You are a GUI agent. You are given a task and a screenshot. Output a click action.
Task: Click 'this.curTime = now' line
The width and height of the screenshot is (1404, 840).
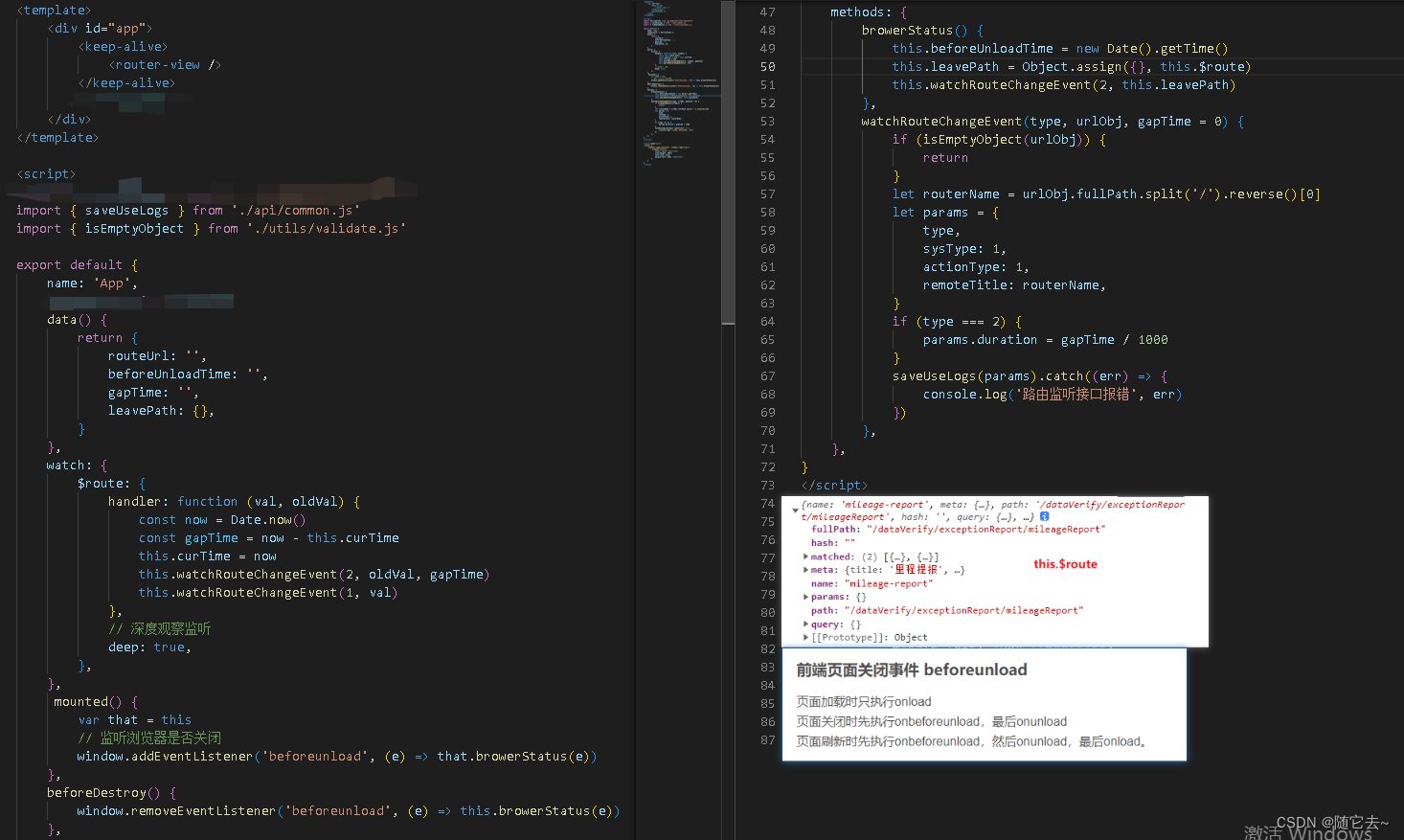pos(208,556)
